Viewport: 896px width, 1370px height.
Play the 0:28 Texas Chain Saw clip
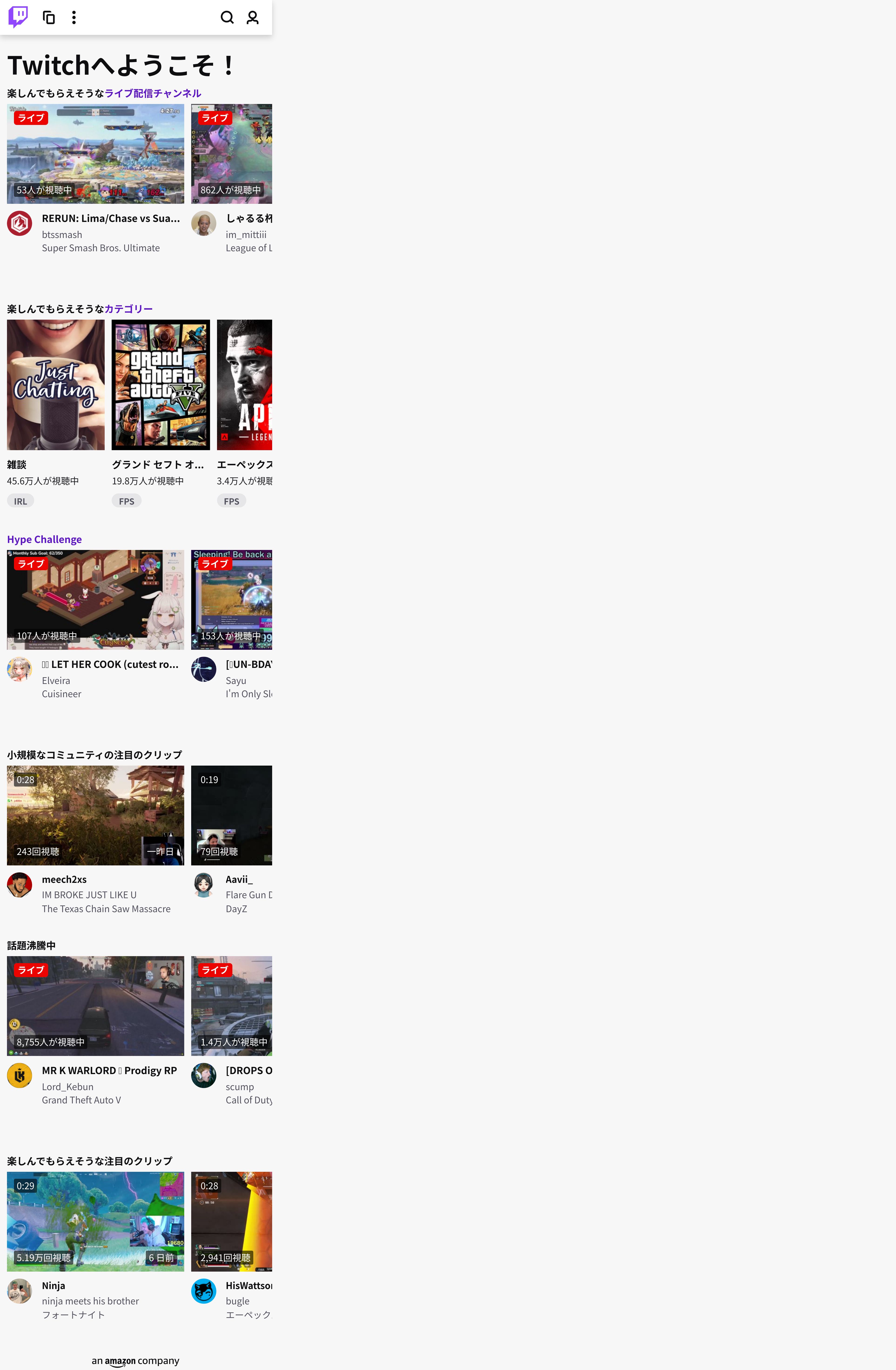point(96,816)
